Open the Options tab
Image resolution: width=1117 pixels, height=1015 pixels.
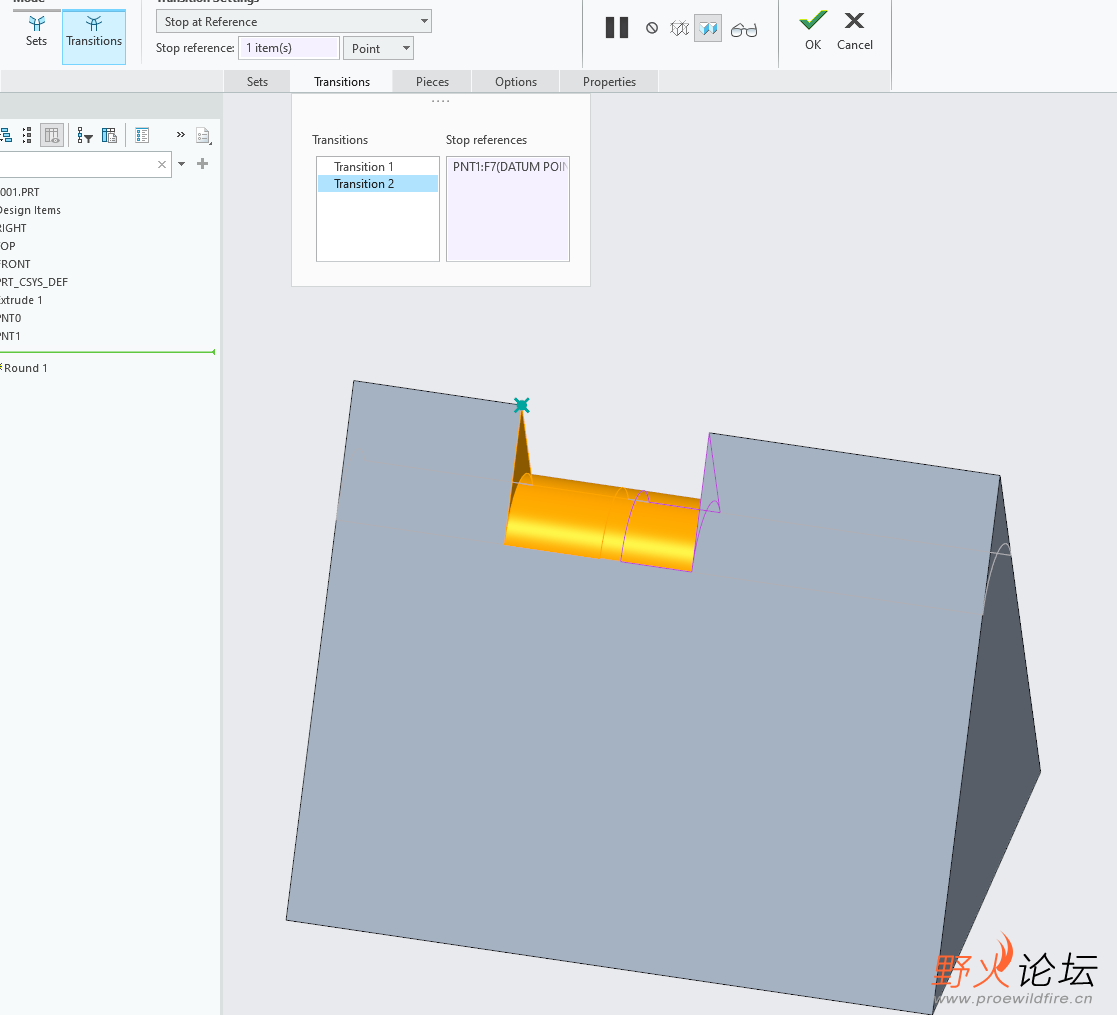click(x=516, y=81)
